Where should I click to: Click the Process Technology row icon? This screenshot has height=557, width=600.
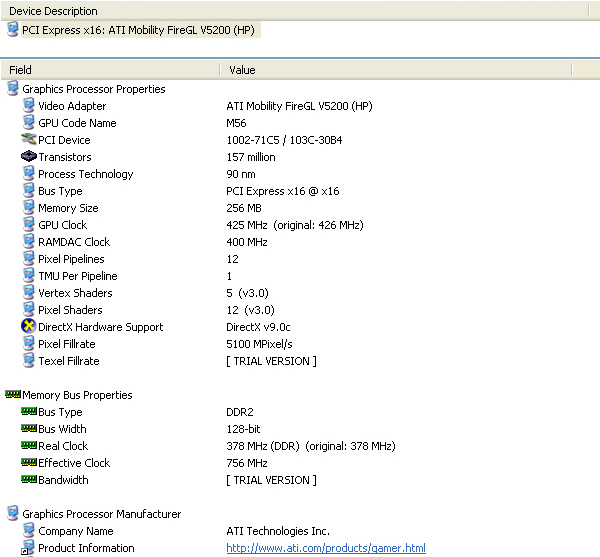(x=29, y=173)
